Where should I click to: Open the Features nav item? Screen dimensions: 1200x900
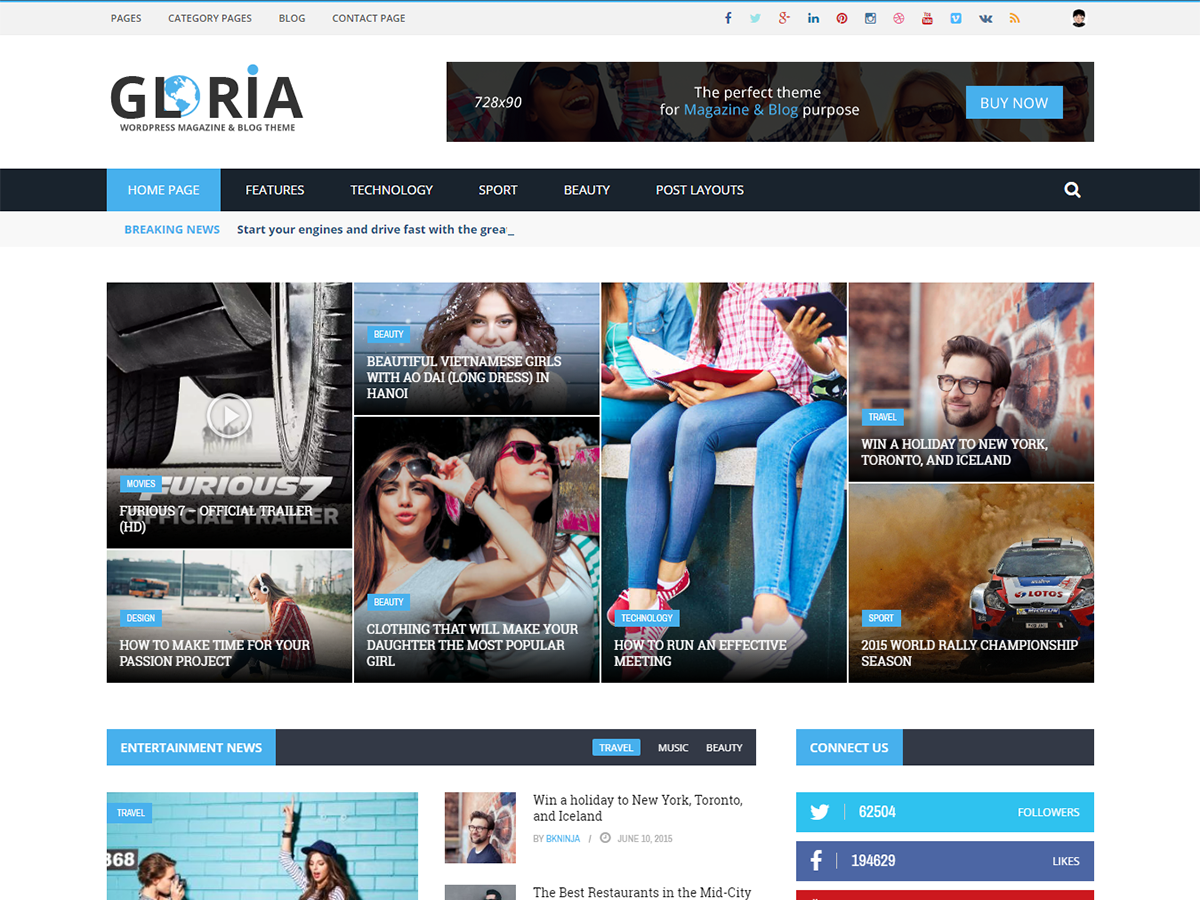pos(275,190)
